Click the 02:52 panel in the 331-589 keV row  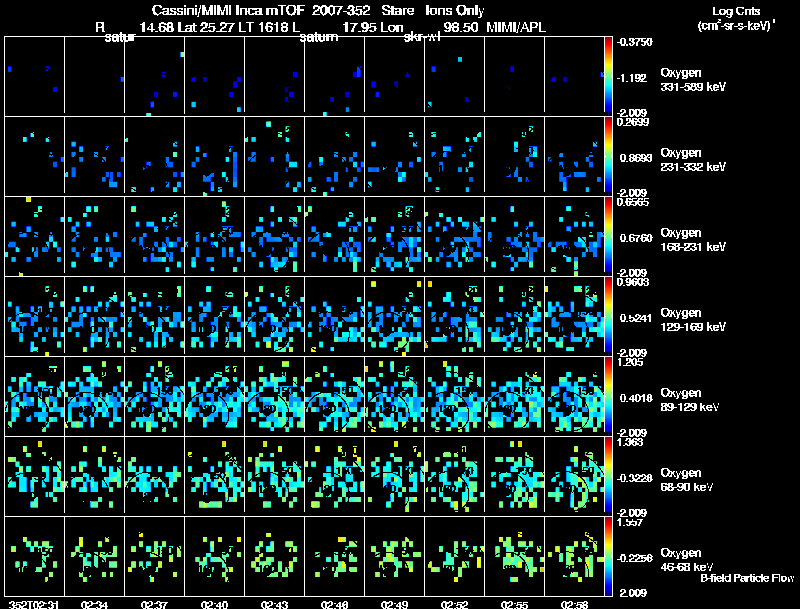454,76
